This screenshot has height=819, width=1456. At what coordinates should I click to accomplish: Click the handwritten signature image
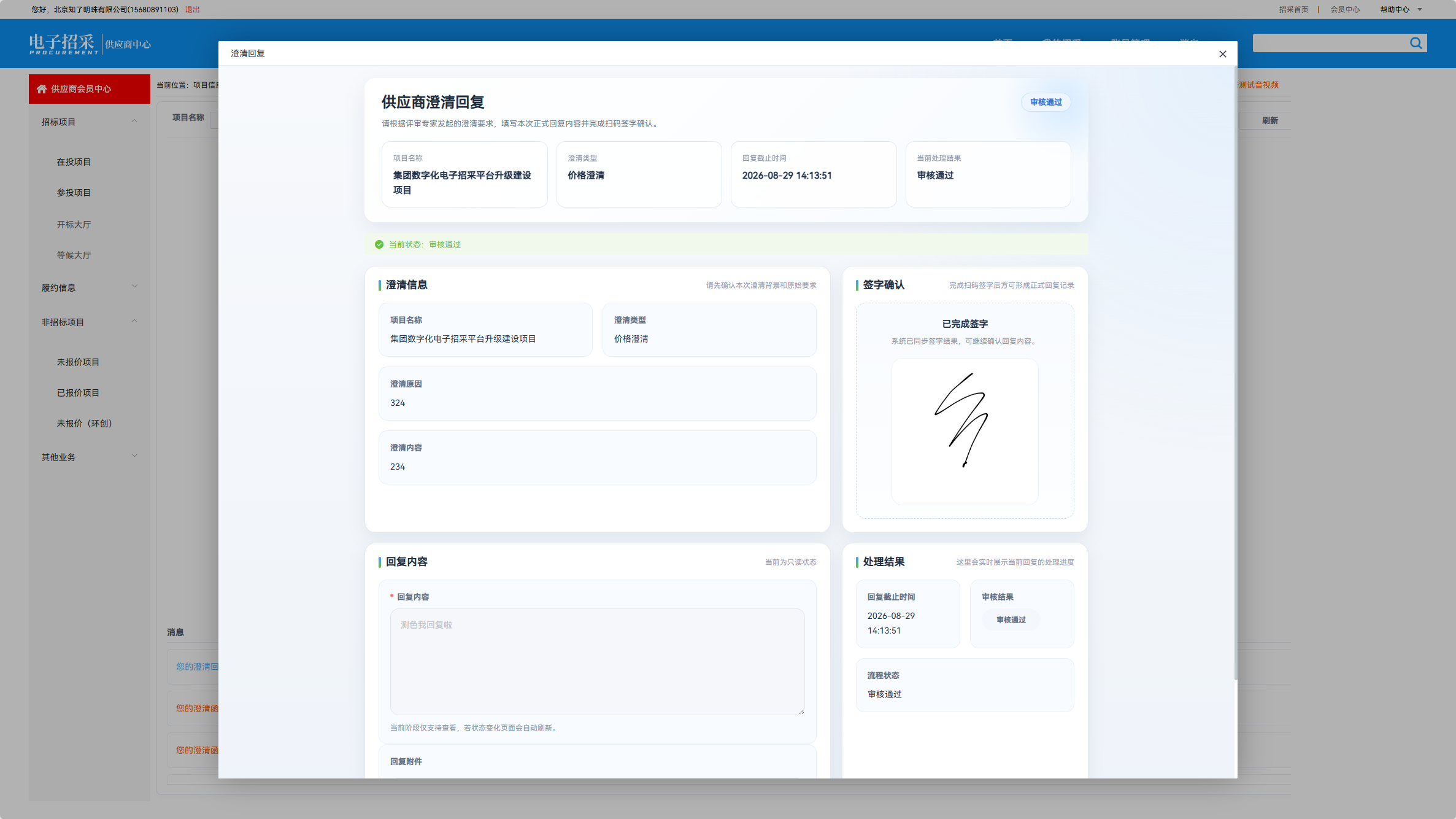965,431
